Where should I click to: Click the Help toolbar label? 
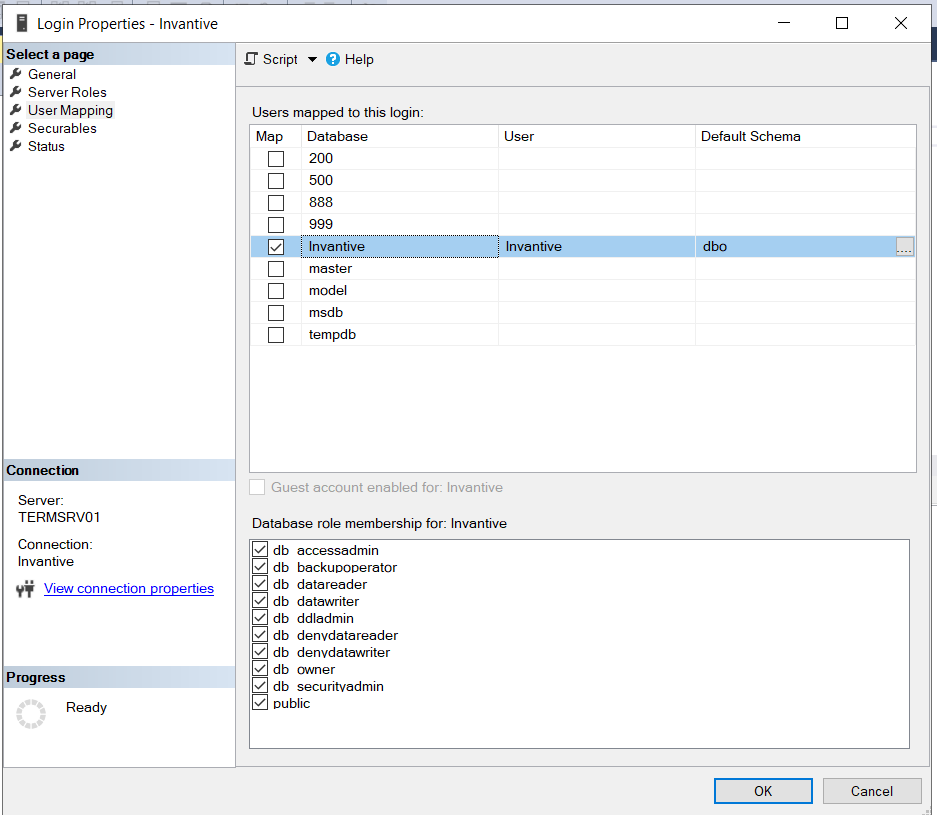(x=359, y=59)
